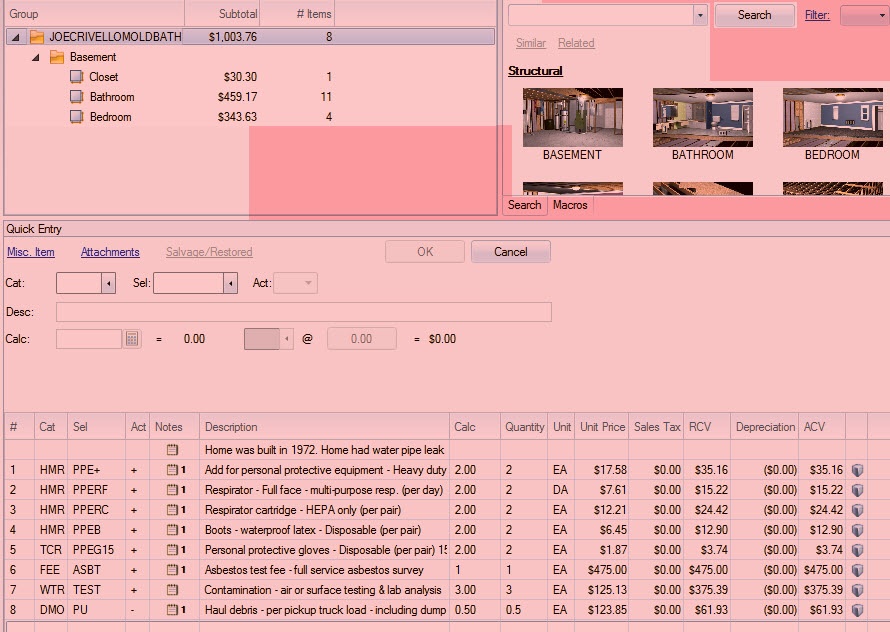Click the Bathroom subtotal $459.17
Image resolution: width=890 pixels, height=632 pixels.
point(237,97)
